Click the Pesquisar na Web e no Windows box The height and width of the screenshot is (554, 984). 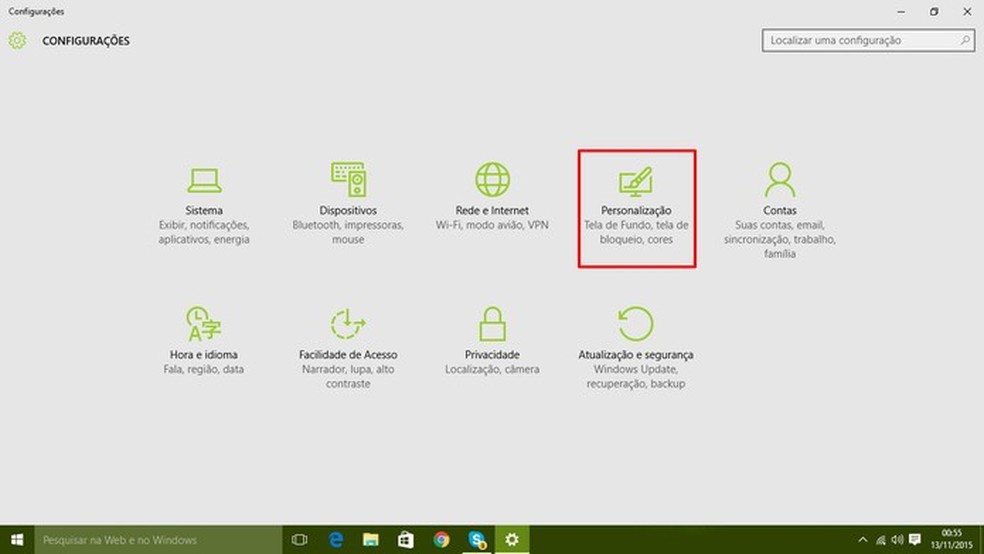coord(158,540)
